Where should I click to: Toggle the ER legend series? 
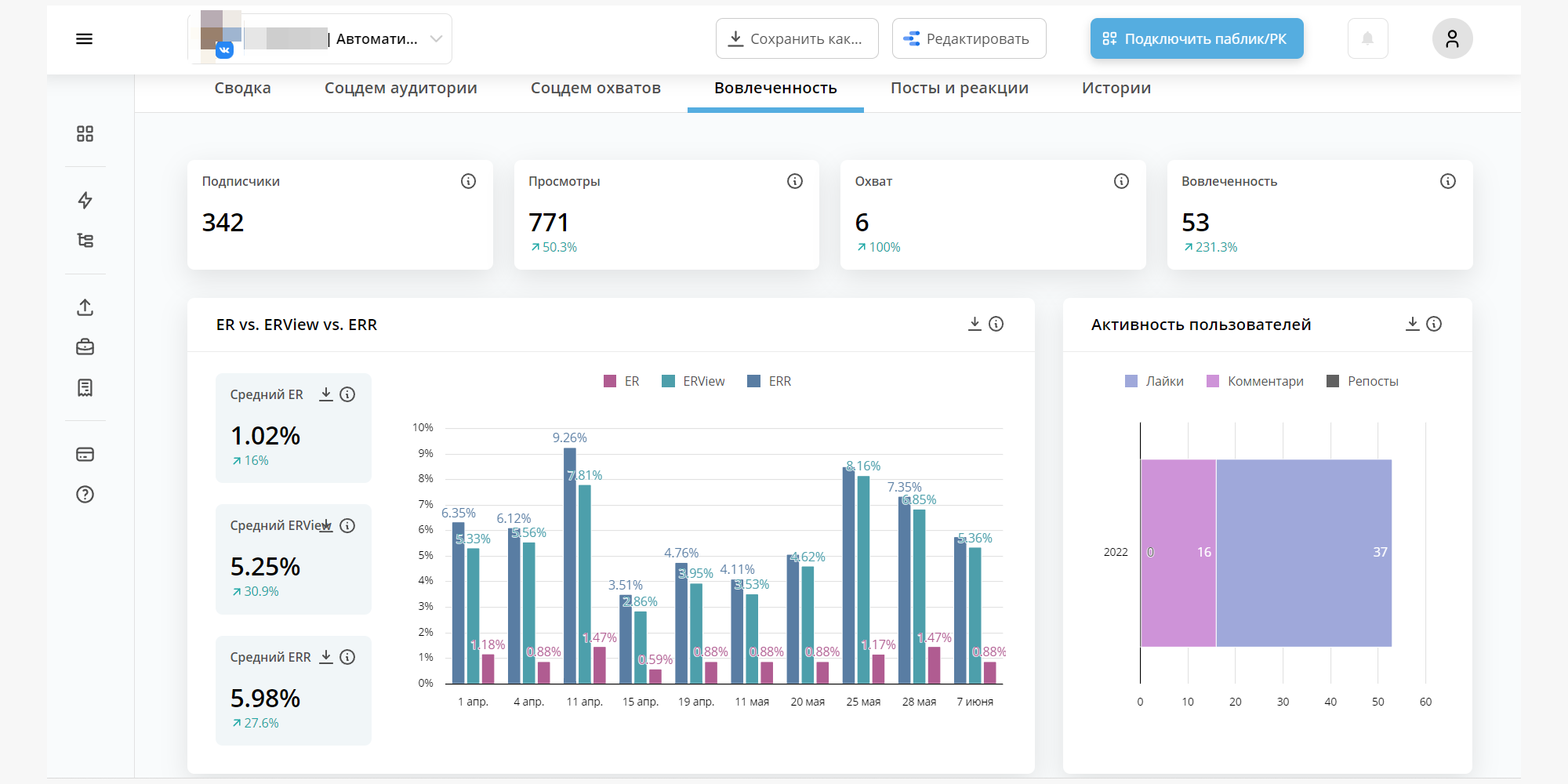(x=621, y=381)
